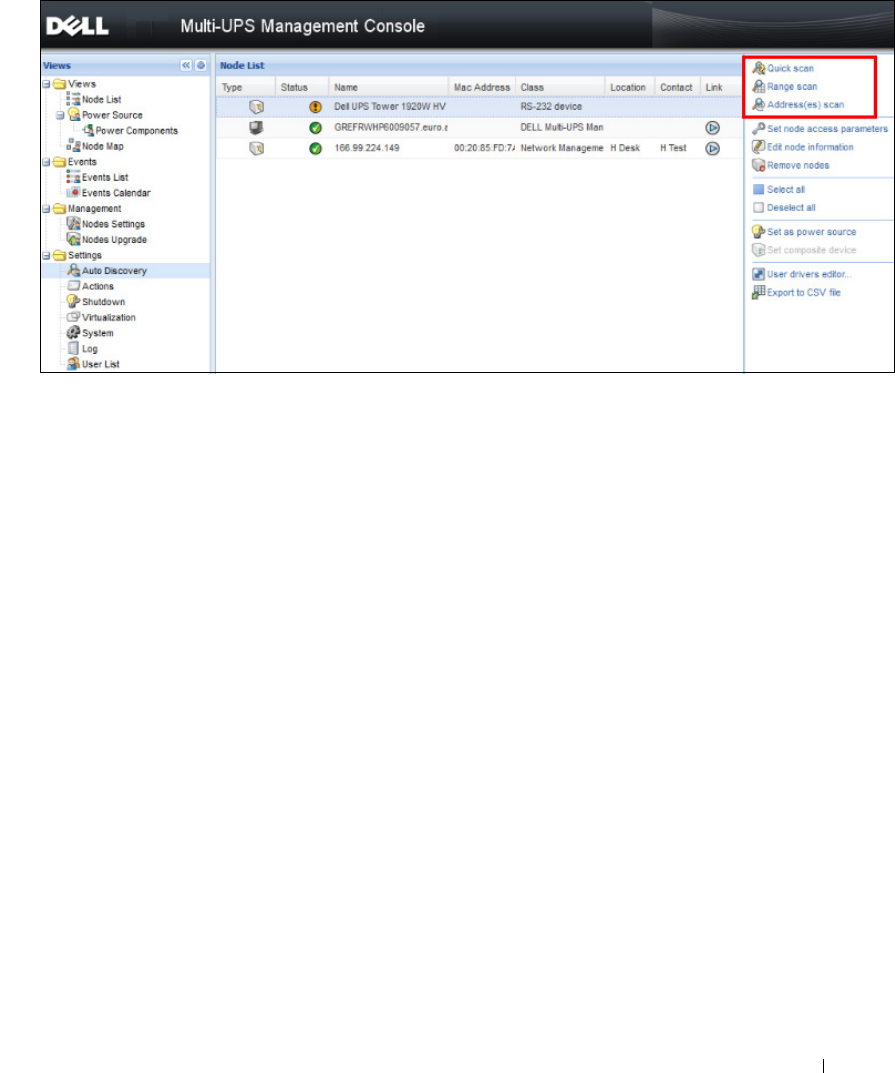Image resolution: width=895 pixels, height=1073 pixels.
Task: Open link arrow for GREFRWHP6009057 row
Action: [x=712, y=128]
